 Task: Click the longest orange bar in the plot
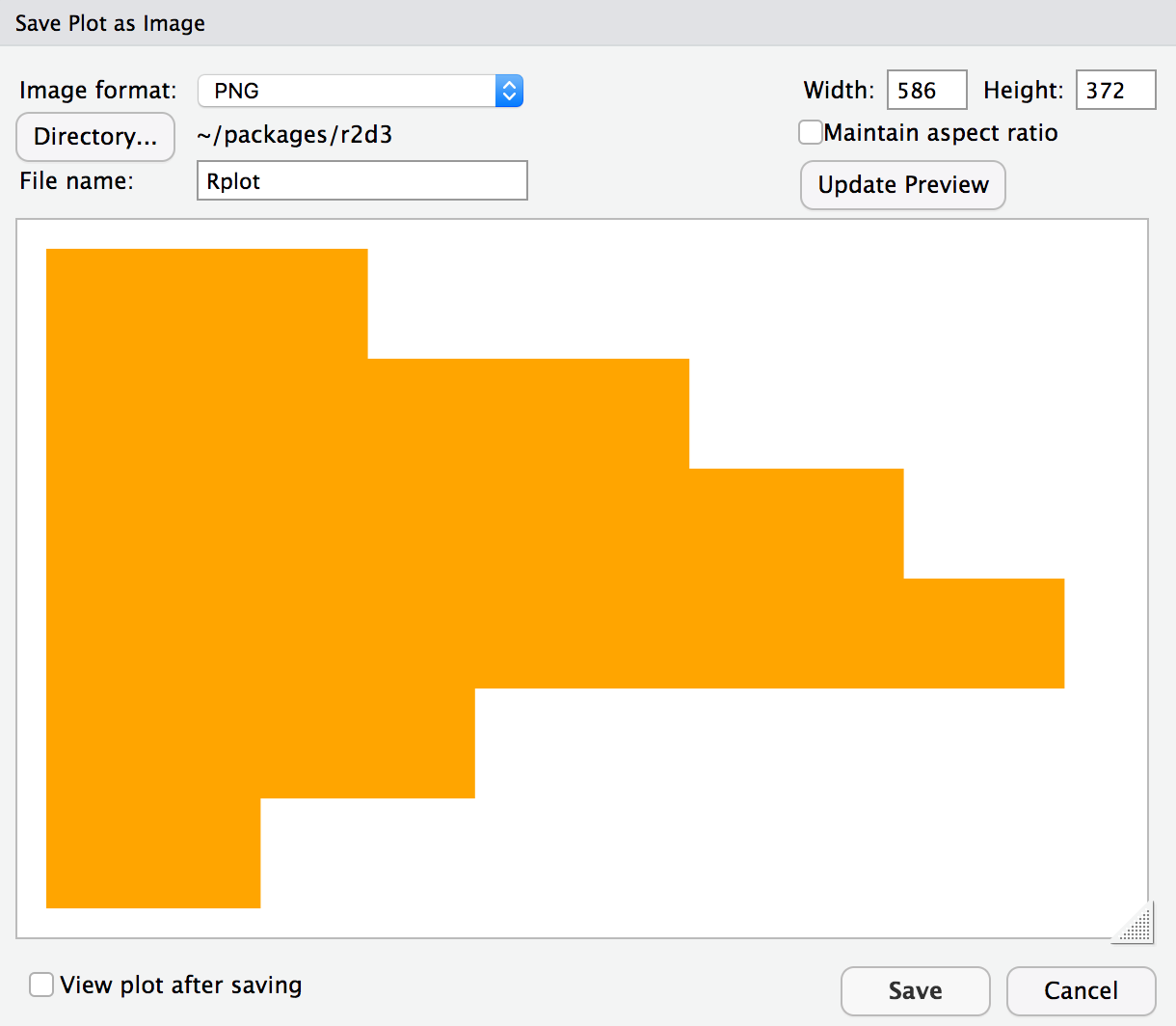(x=554, y=634)
